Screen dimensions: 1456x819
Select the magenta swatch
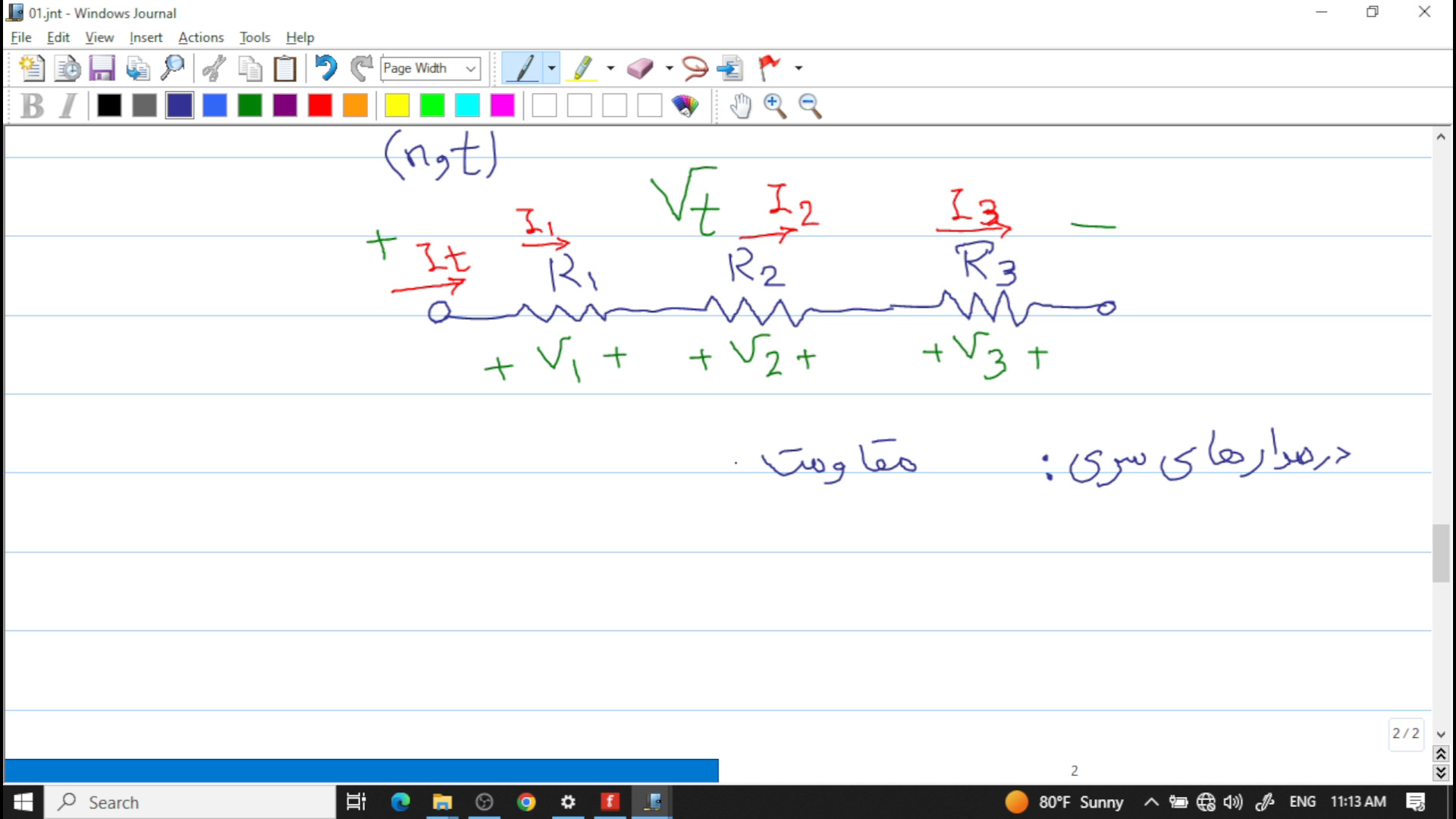coord(503,105)
